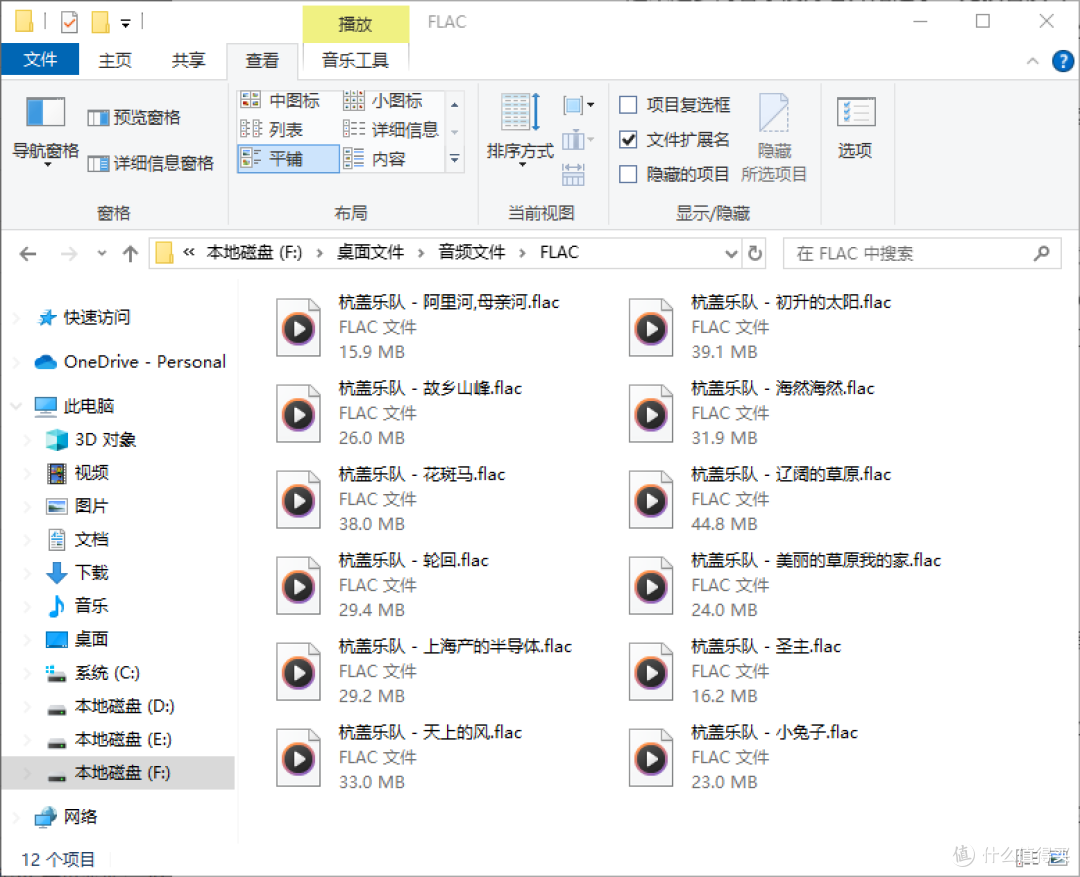Open the navigation pane options

click(45, 131)
